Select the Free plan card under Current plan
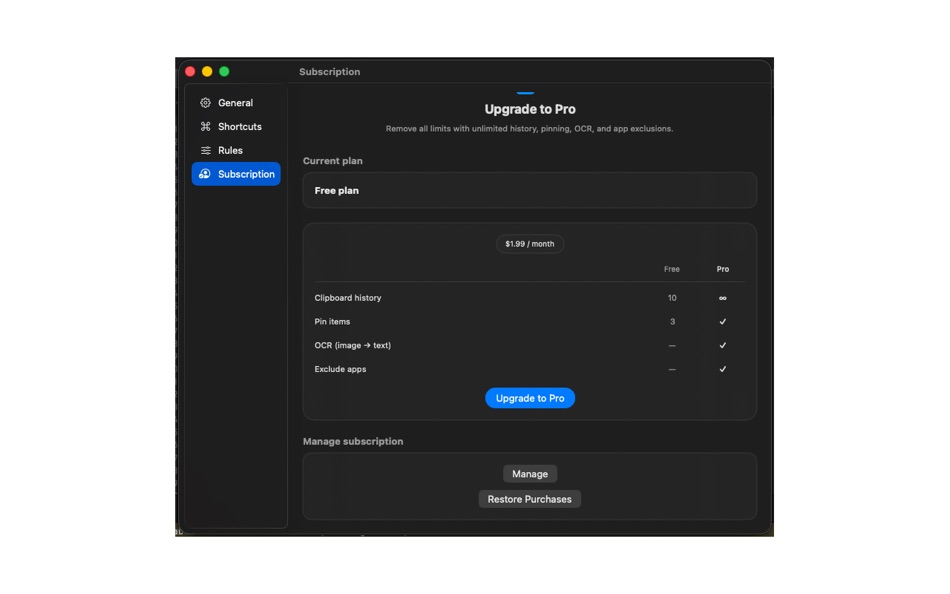This screenshot has height=594, width=950. point(529,190)
